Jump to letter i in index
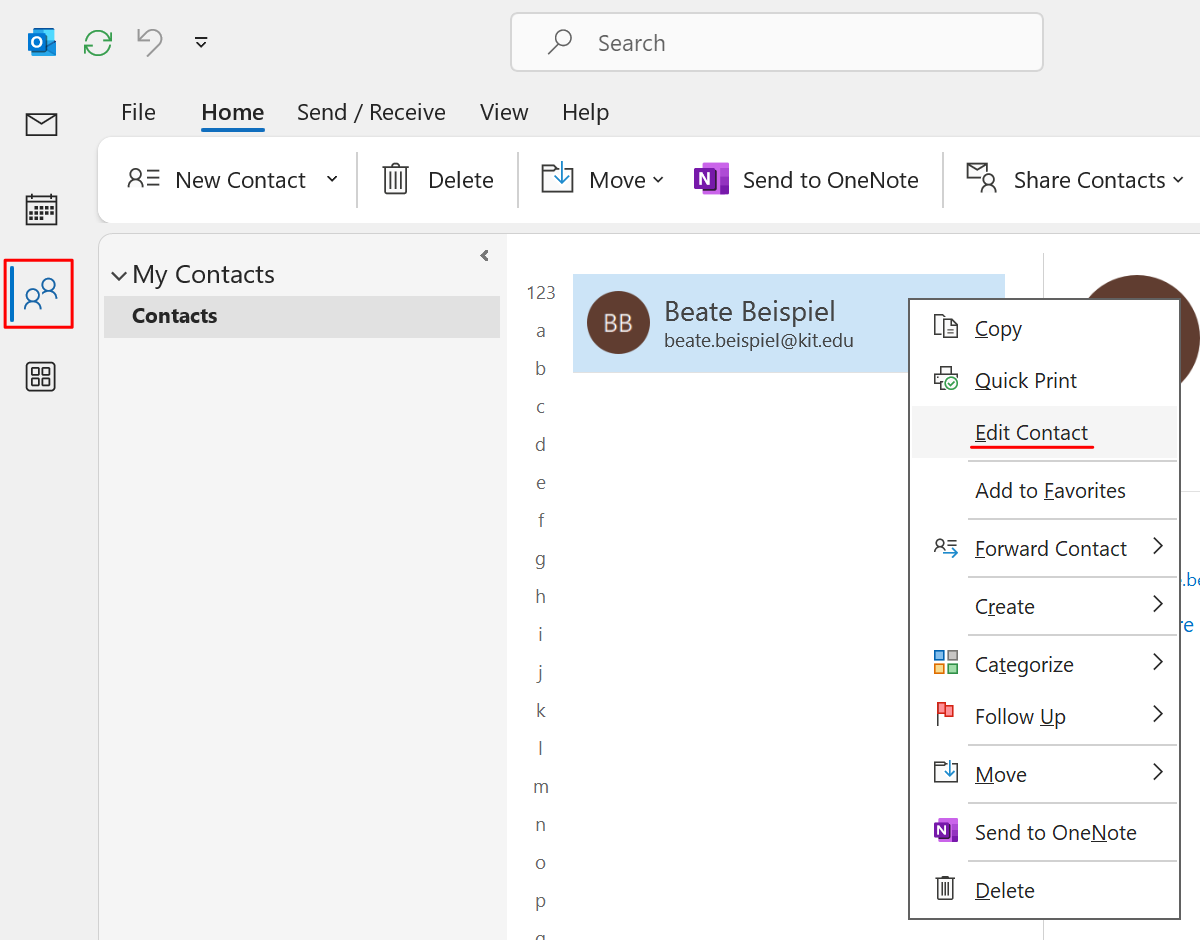1200x940 pixels. point(541,635)
